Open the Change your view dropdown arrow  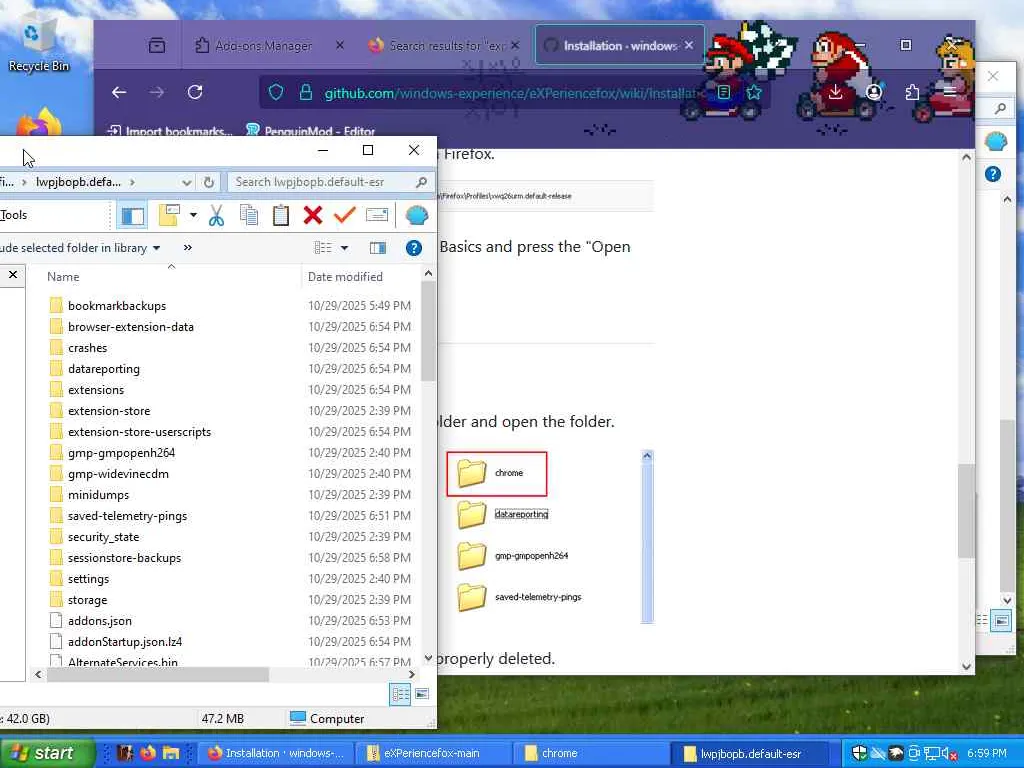point(344,248)
